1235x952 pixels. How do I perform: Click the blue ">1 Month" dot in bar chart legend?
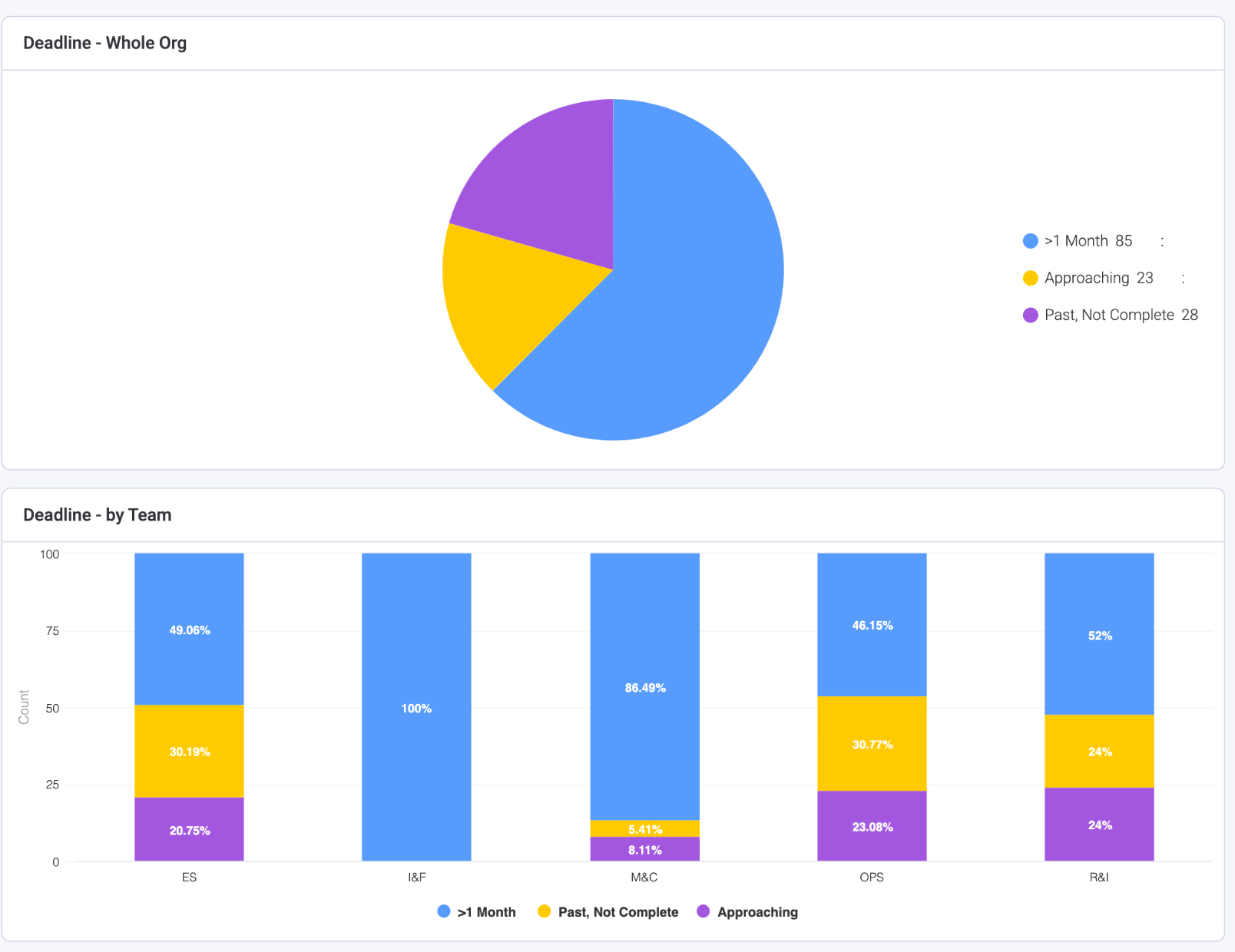click(x=443, y=911)
